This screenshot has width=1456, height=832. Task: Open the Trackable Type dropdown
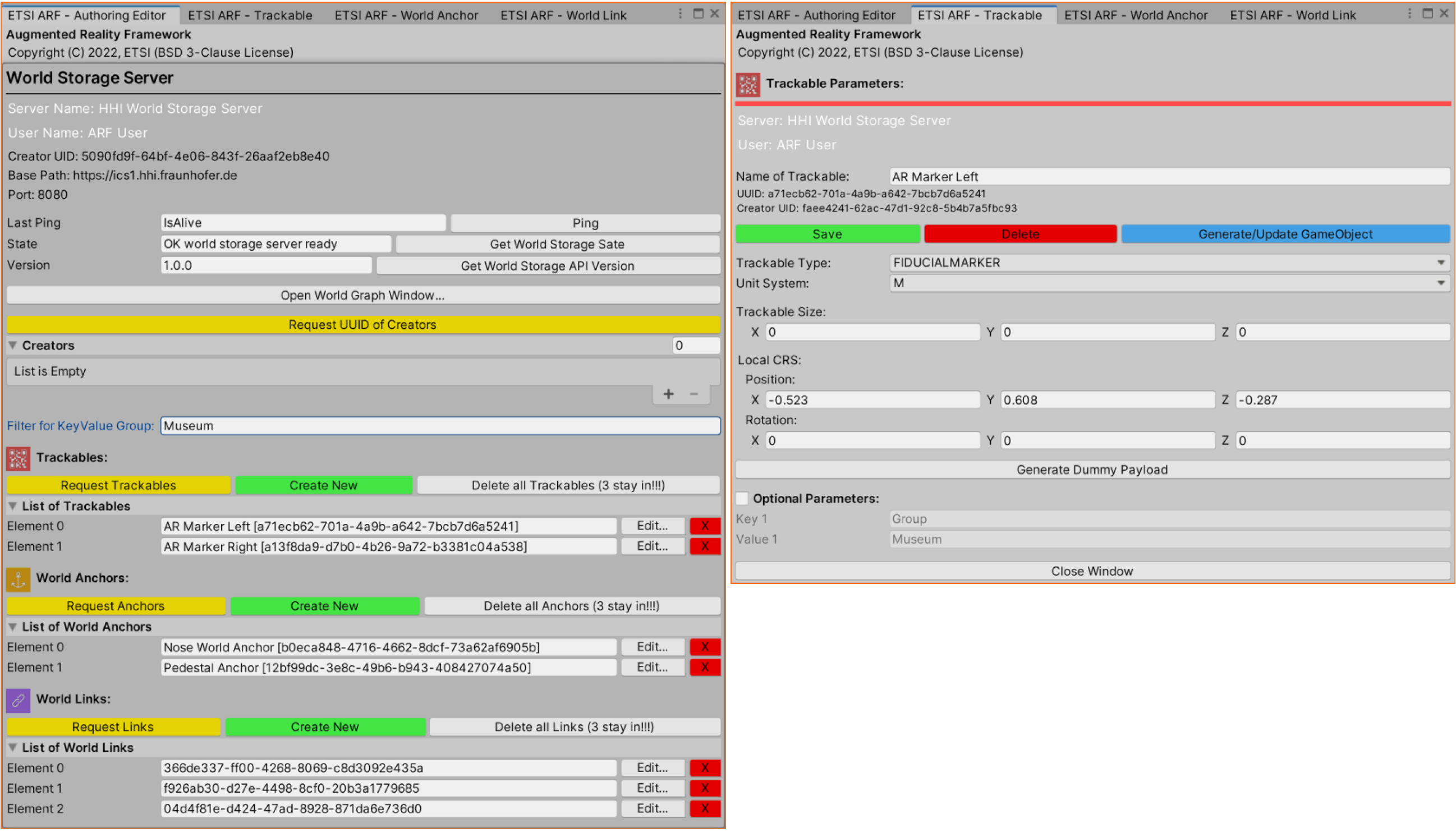point(1169,263)
